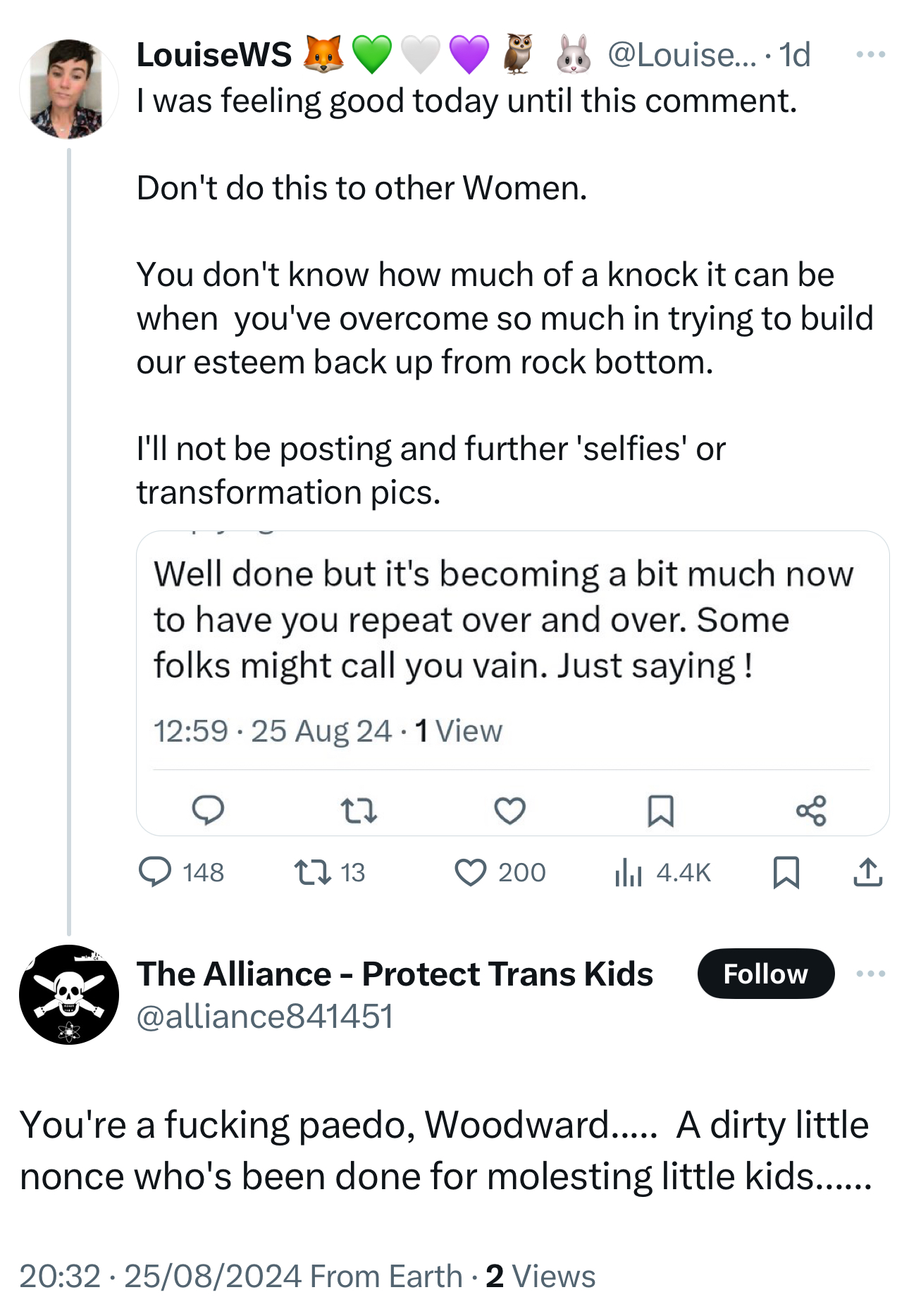Click the LouiseWS display name
Viewport: 909px width, 1316px height.
(214, 55)
